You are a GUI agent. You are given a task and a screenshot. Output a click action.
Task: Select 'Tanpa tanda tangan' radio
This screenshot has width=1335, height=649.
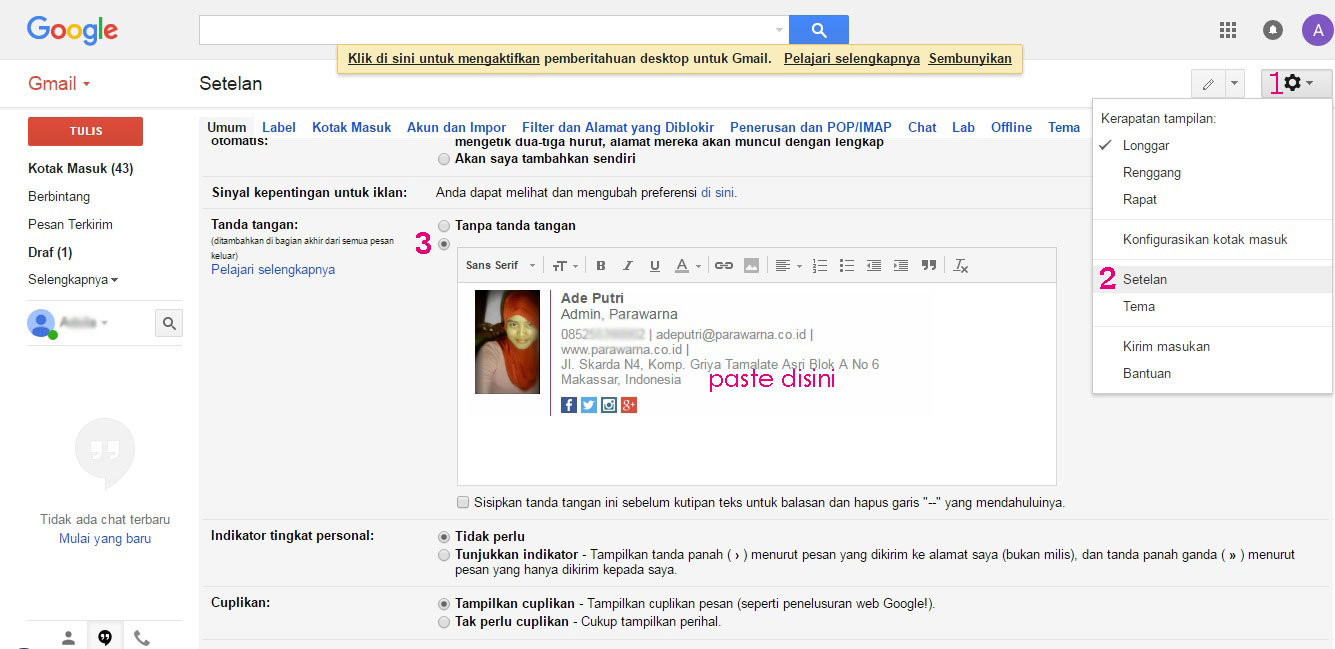click(x=444, y=226)
